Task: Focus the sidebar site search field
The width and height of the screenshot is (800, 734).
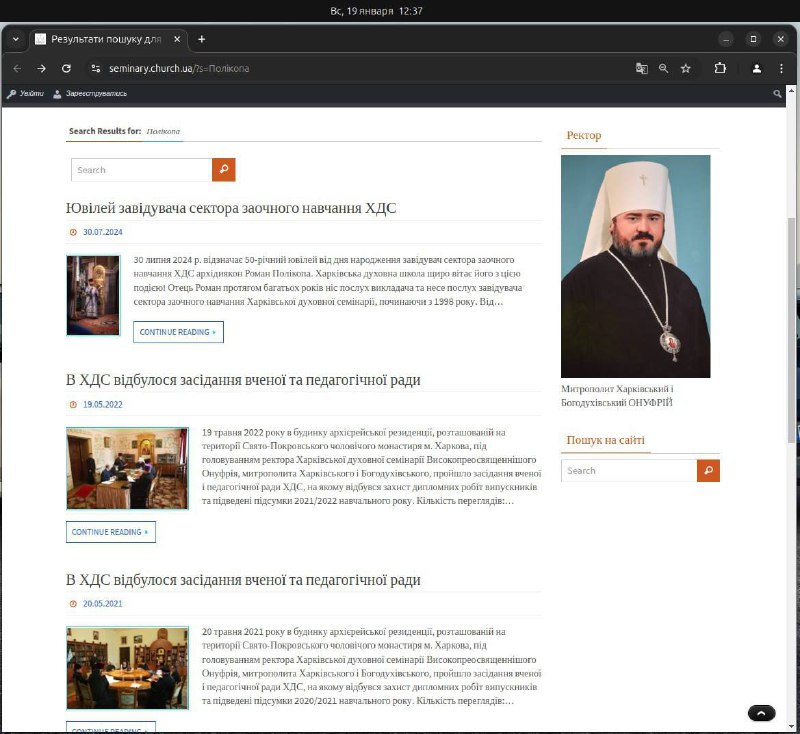Action: click(x=629, y=471)
